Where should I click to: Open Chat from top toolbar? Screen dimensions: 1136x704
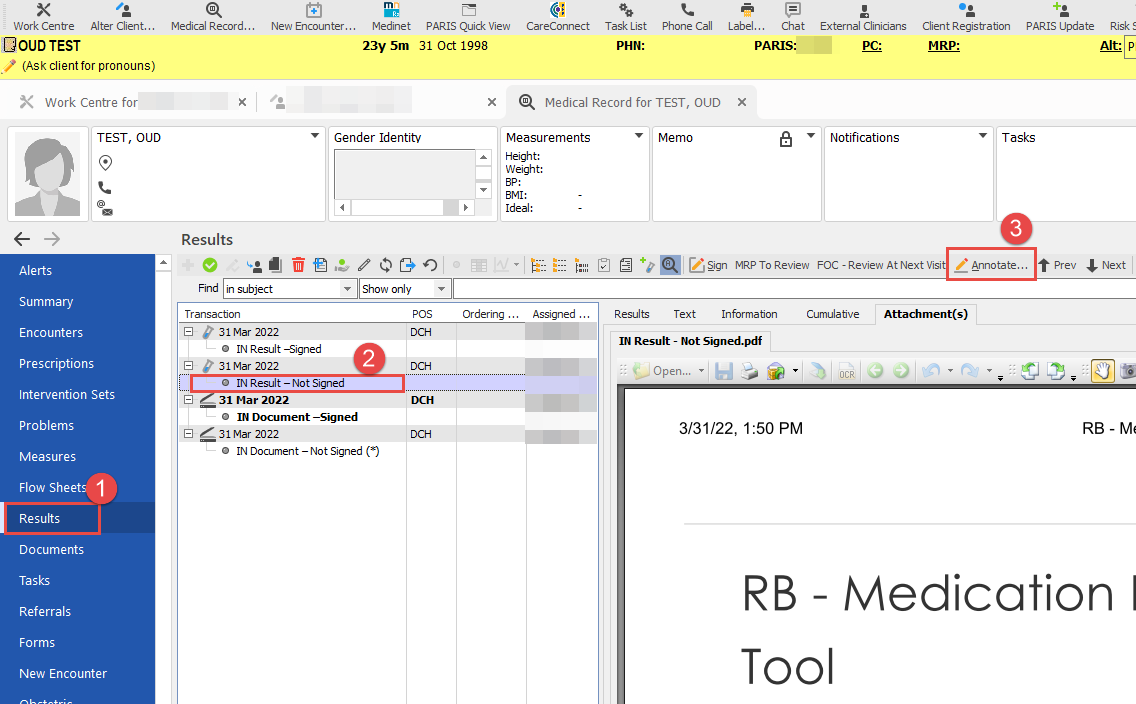[793, 17]
